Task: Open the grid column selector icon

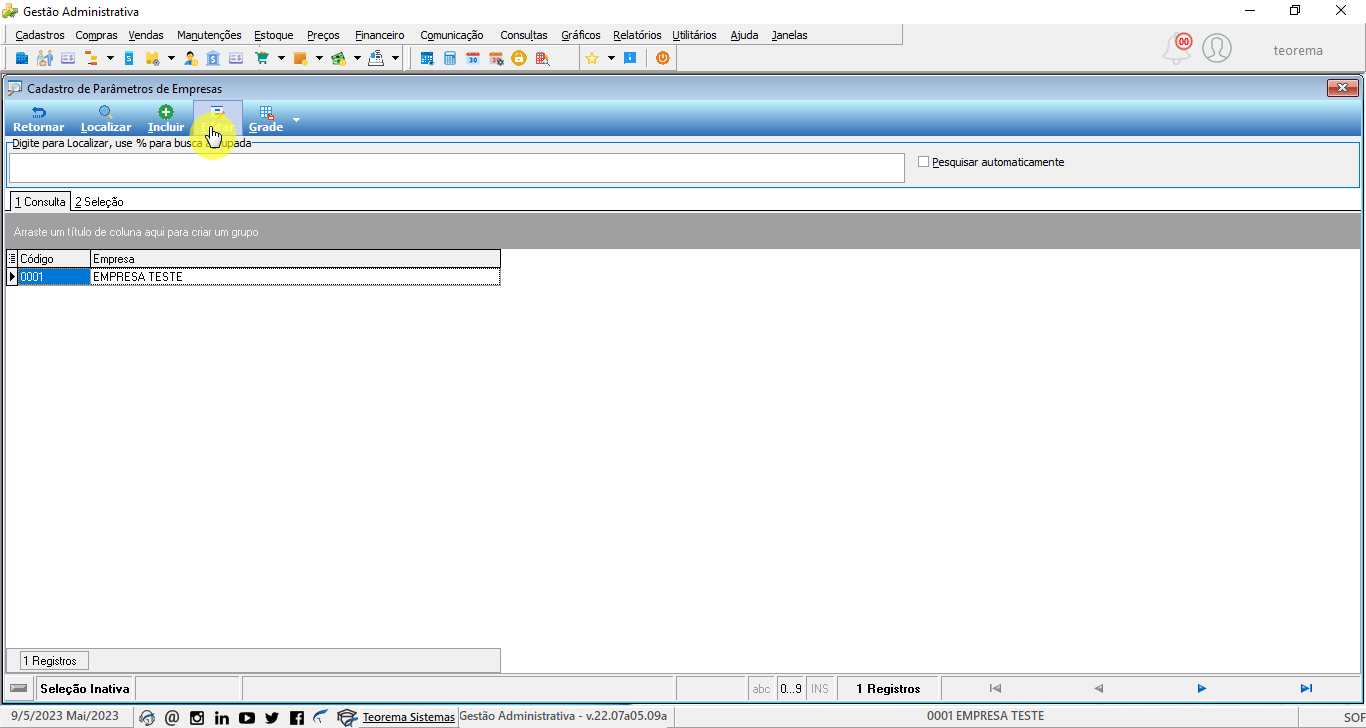Action: pyautogui.click(x=12, y=259)
